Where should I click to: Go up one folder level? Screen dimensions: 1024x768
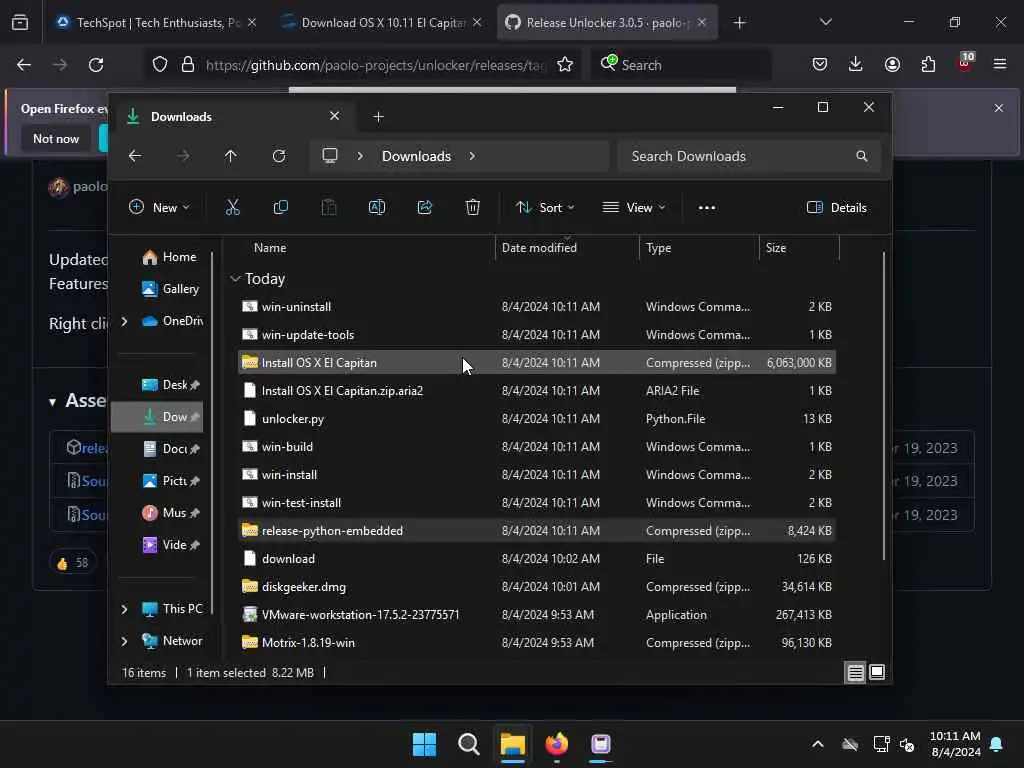click(231, 156)
